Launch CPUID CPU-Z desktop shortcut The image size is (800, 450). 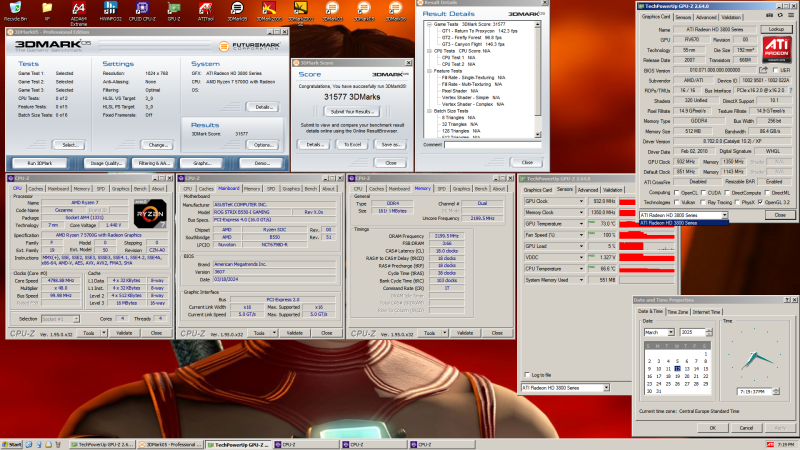[142, 9]
